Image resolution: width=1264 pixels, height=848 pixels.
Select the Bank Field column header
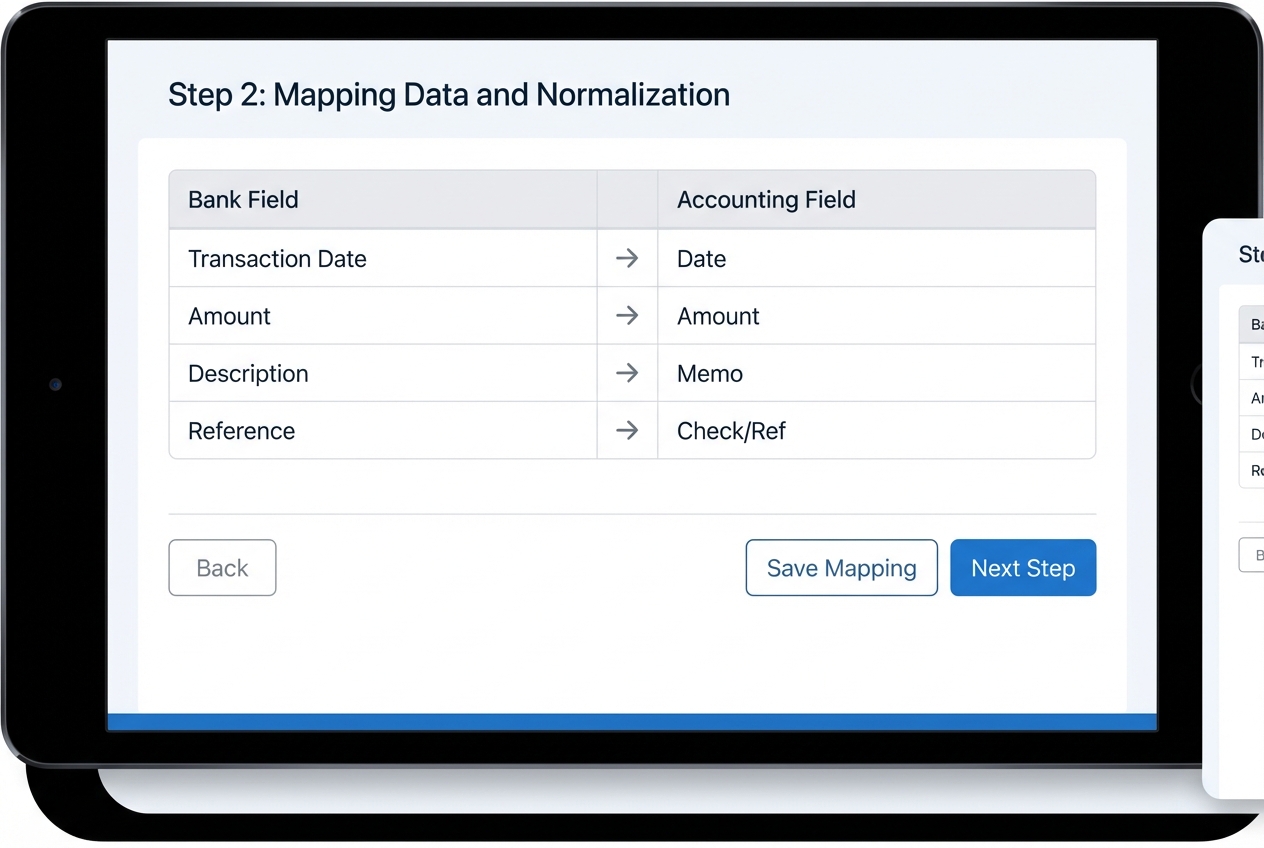(243, 199)
